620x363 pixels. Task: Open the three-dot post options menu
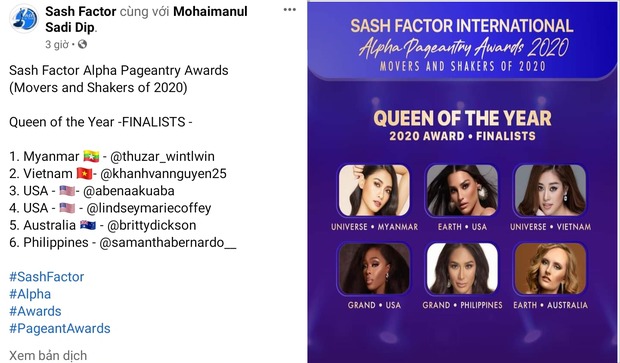[x=289, y=10]
